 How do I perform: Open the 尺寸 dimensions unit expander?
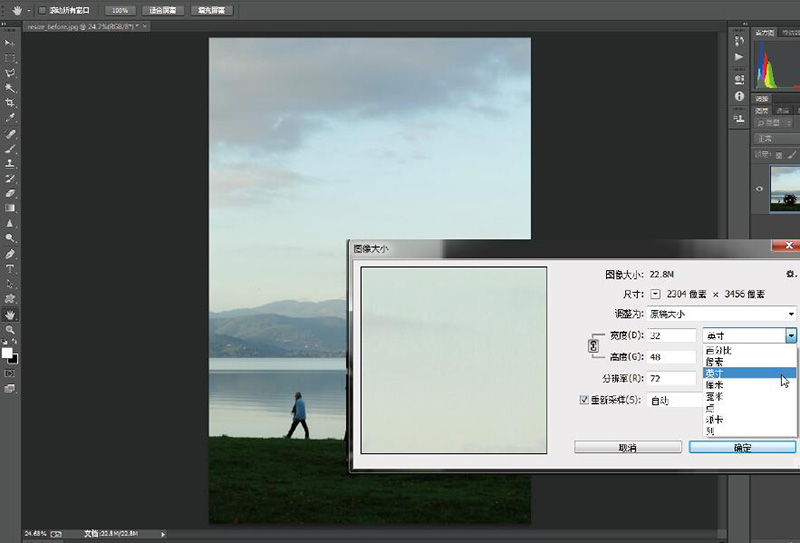(655, 294)
